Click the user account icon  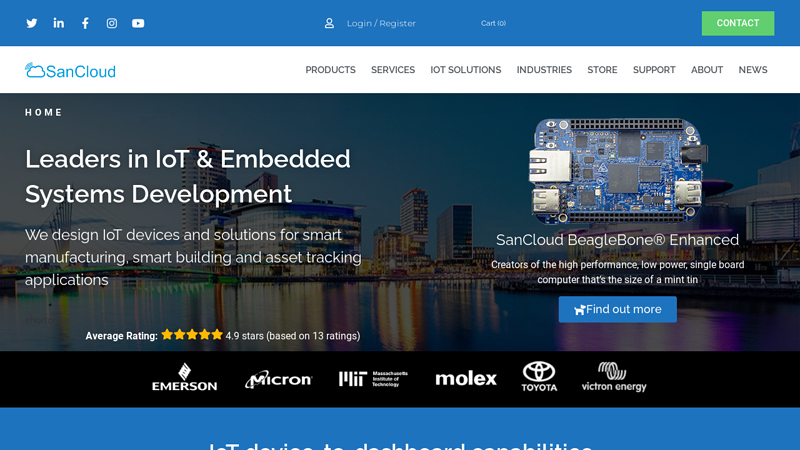click(329, 23)
